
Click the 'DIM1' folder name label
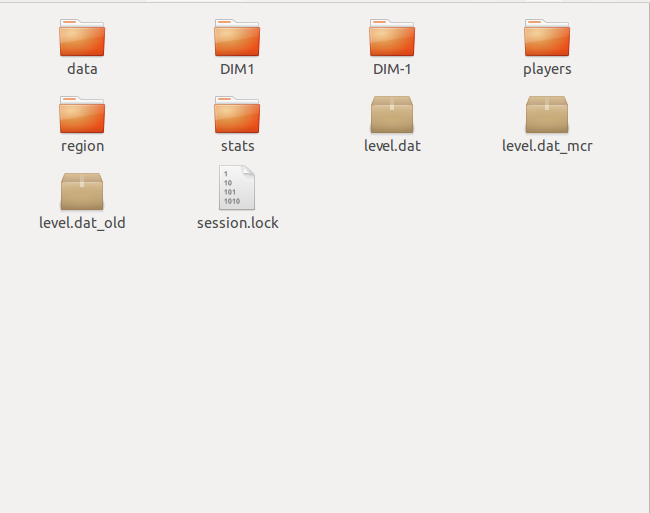237,69
